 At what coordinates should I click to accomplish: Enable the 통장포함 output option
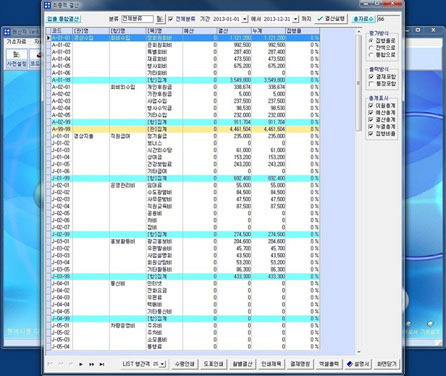[371, 84]
